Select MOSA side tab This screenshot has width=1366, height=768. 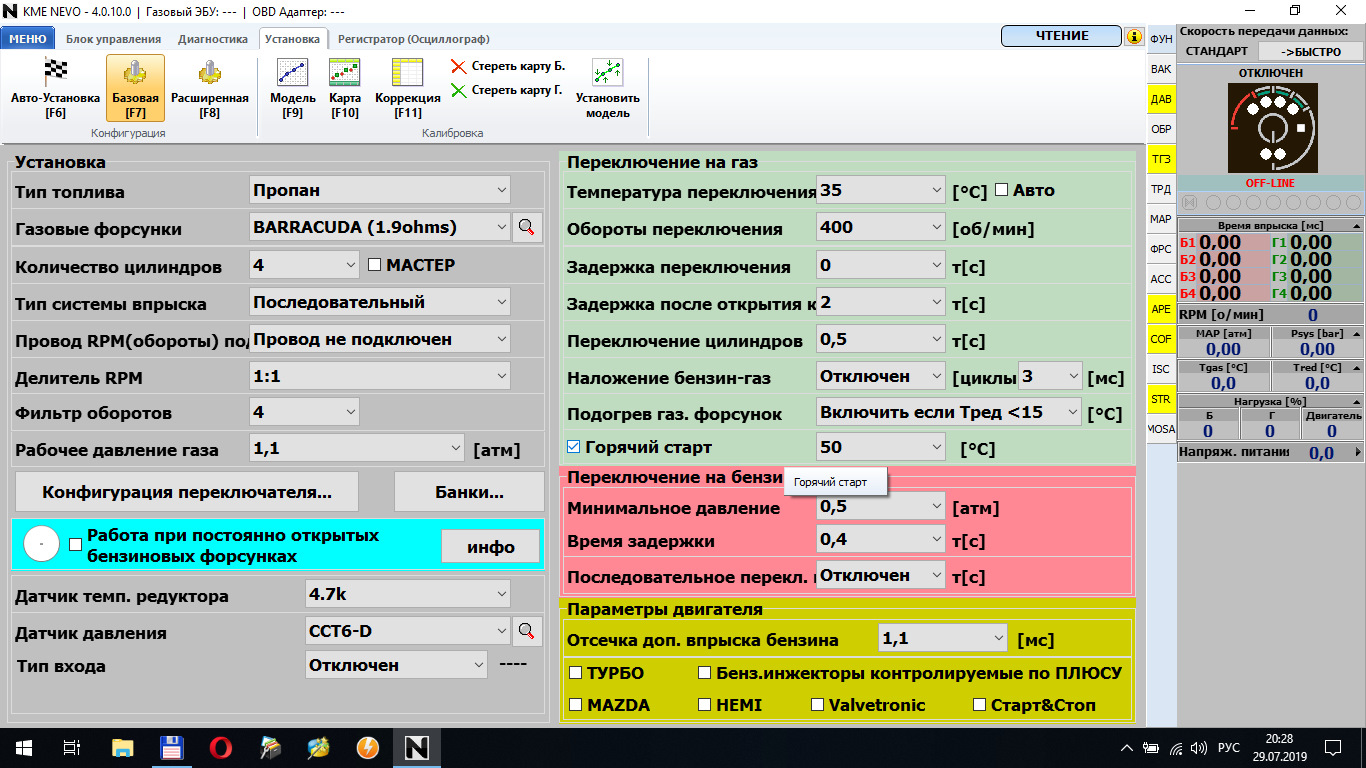pos(1161,429)
